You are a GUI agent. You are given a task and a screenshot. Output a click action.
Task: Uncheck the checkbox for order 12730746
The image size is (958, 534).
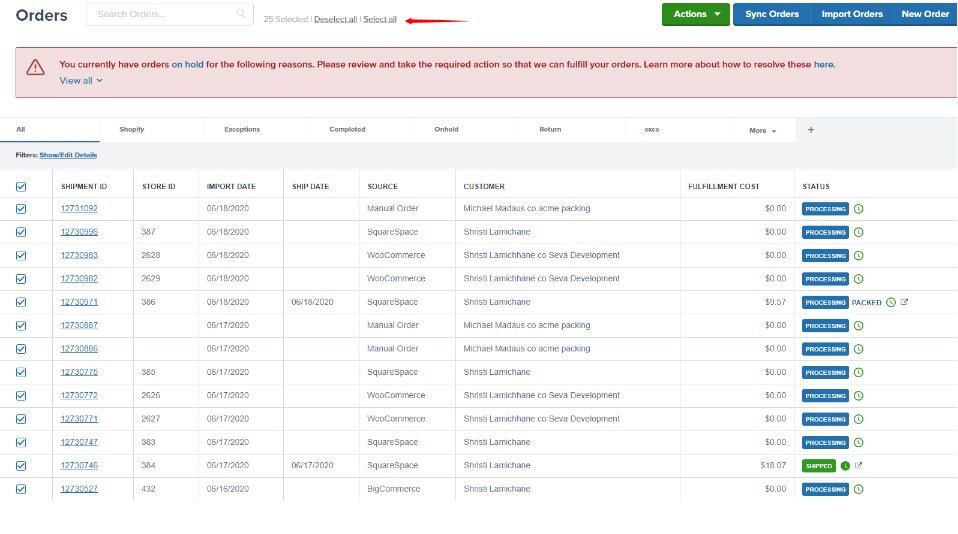pos(21,466)
